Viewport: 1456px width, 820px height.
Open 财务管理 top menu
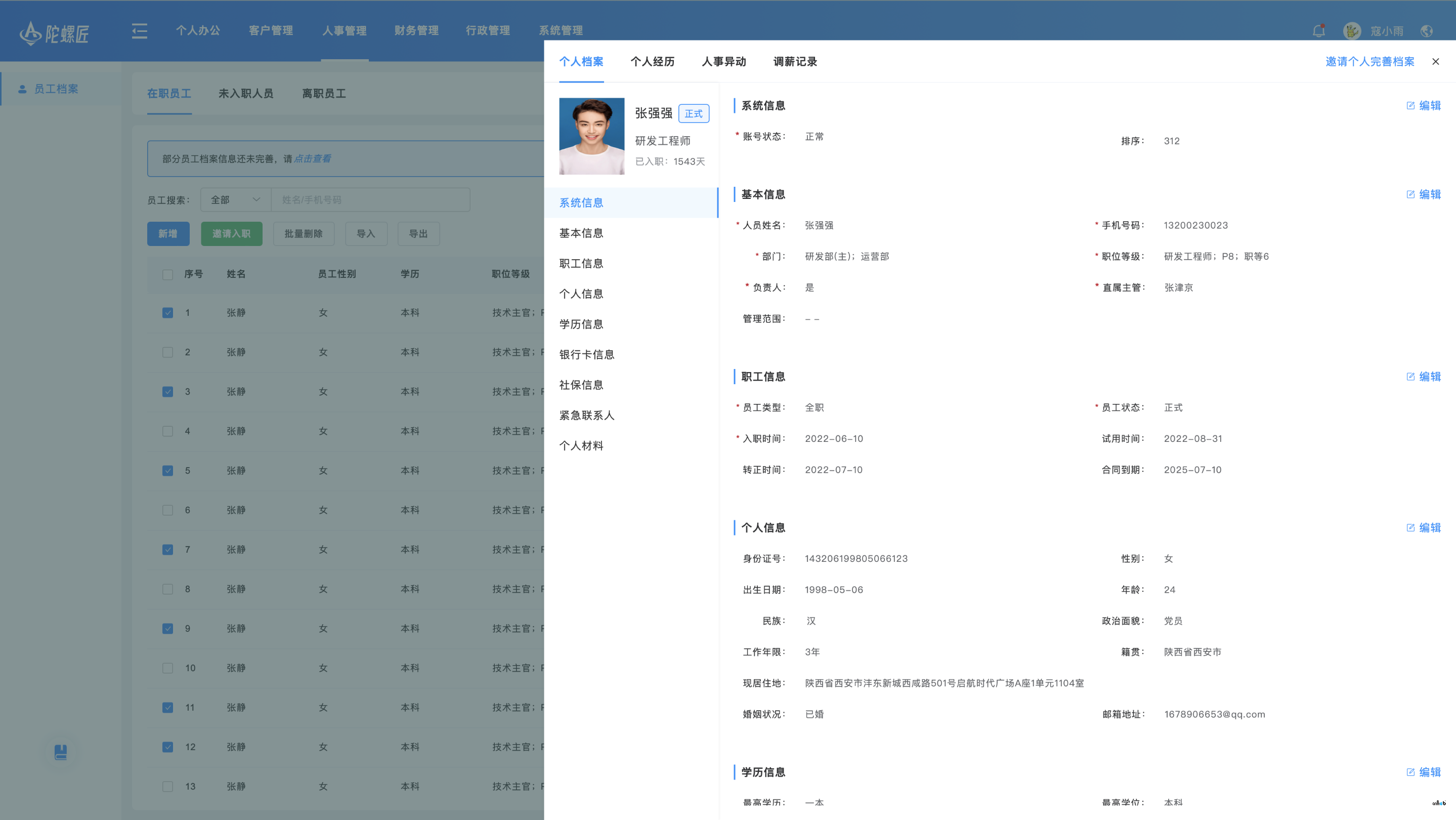click(x=416, y=30)
